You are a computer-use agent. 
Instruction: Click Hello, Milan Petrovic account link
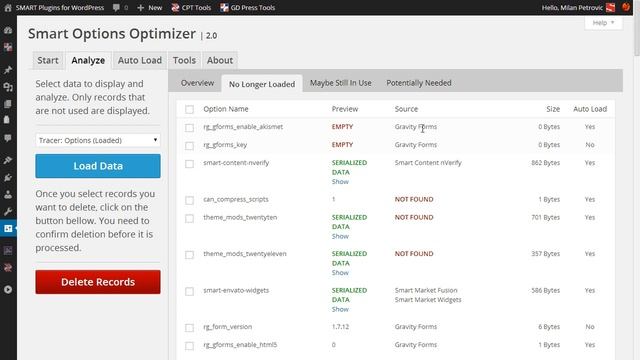[x=572, y=7]
